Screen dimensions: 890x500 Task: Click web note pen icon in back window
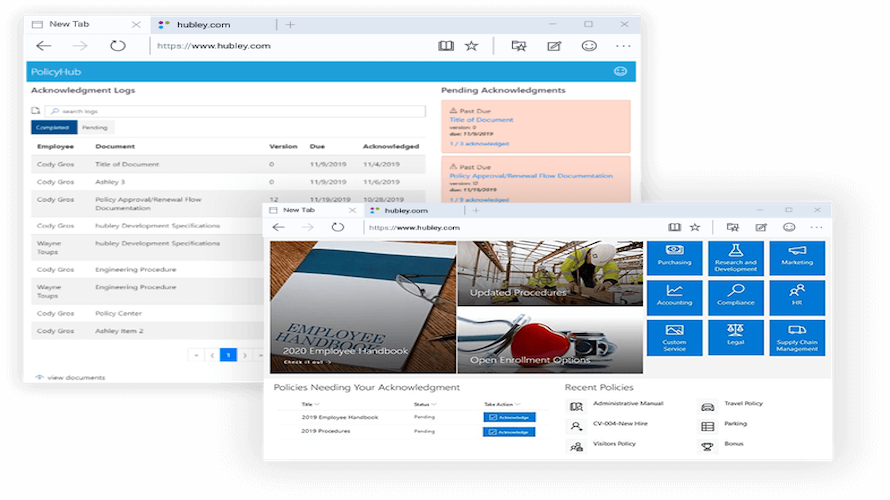tap(554, 46)
